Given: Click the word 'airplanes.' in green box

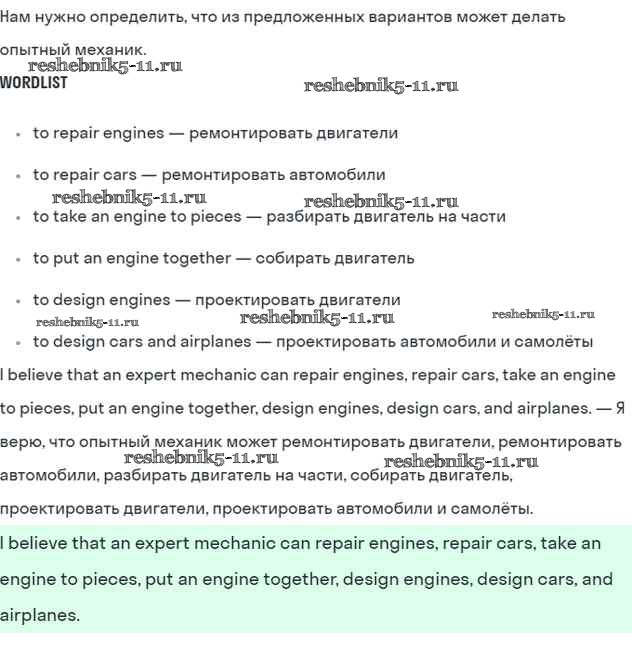Looking at the screenshot, I should [x=40, y=615].
